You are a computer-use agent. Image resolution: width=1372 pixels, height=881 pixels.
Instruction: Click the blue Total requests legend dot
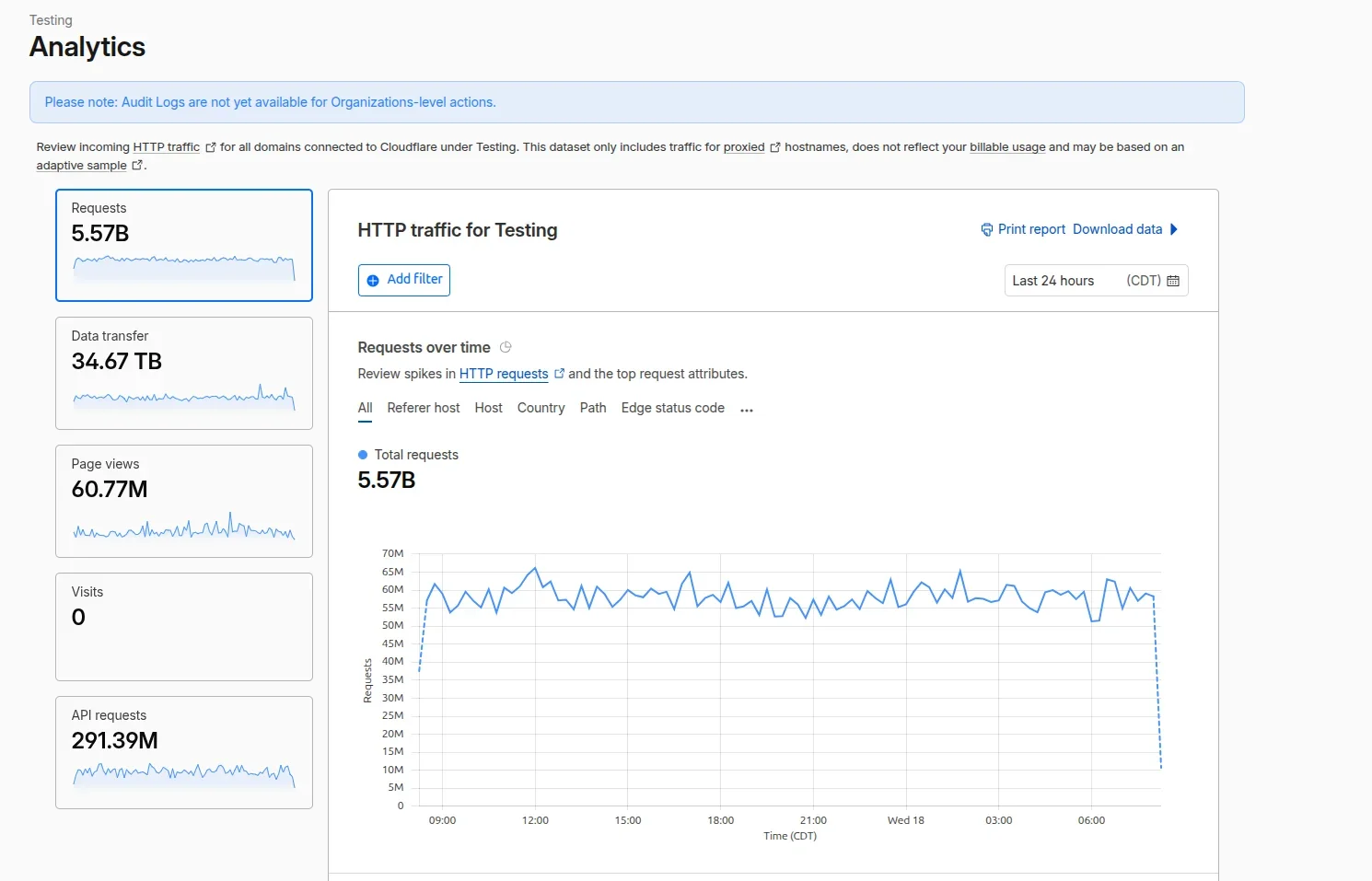[362, 454]
